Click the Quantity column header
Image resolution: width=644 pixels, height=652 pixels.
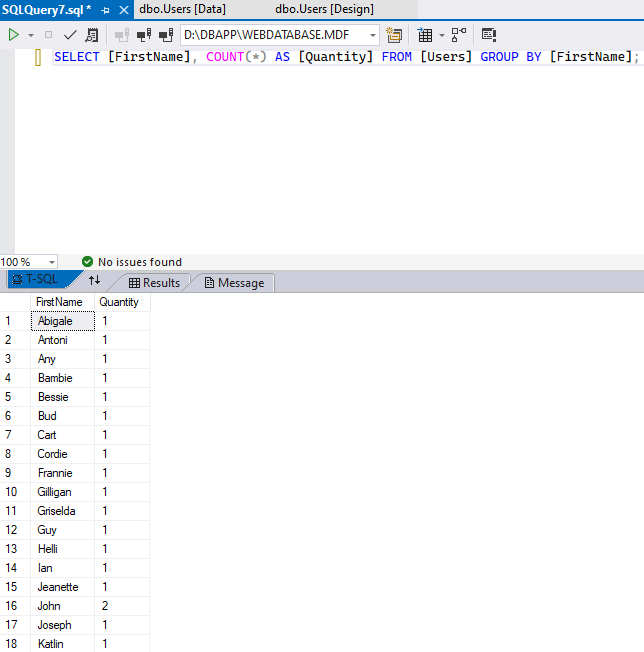122,302
